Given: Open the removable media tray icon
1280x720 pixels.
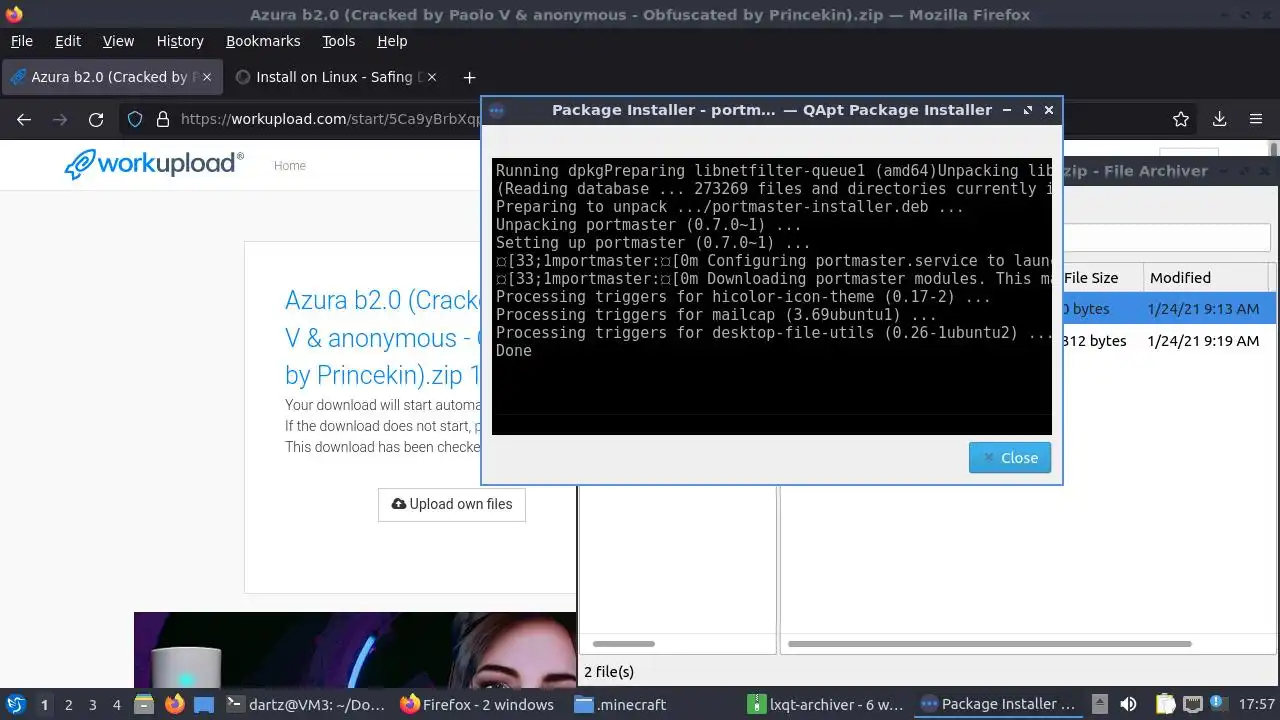Looking at the screenshot, I should tap(1099, 704).
